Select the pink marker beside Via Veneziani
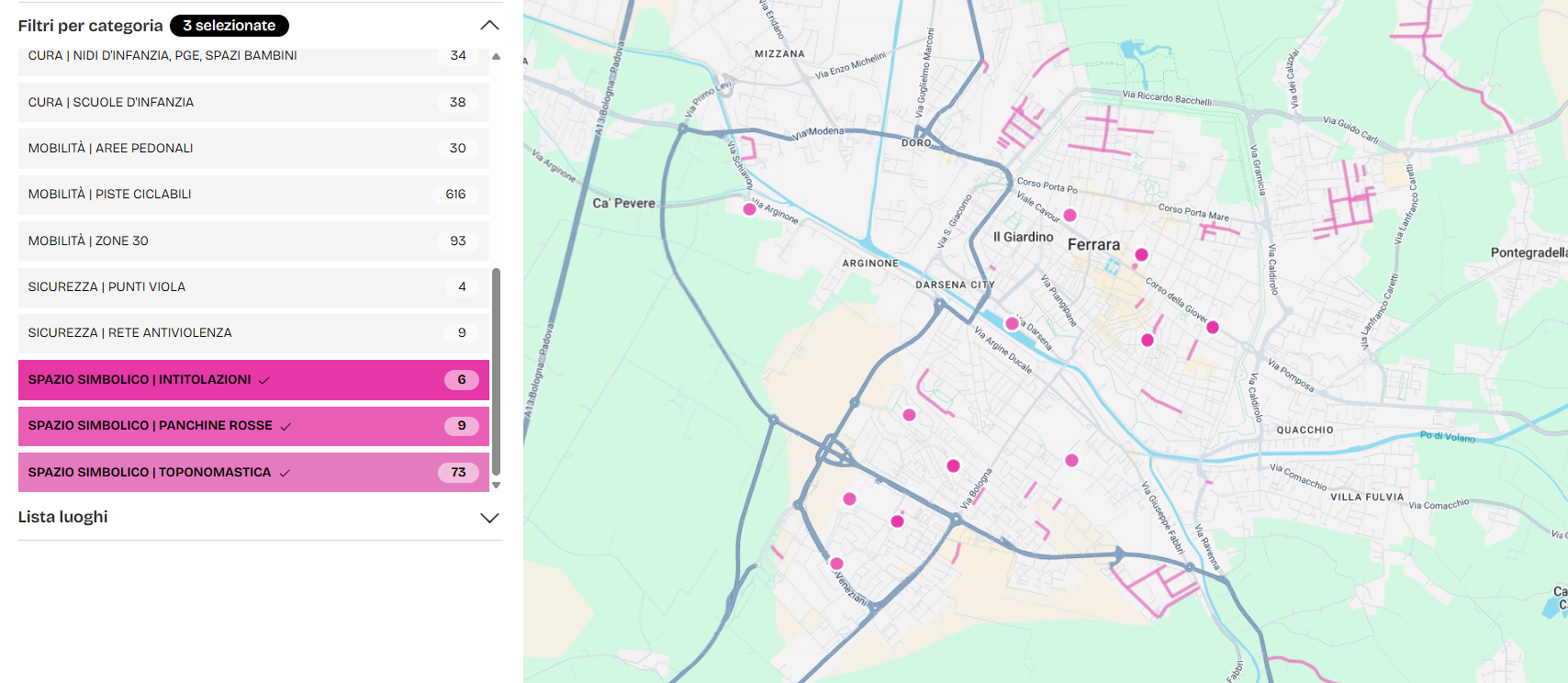The width and height of the screenshot is (1568, 683). pos(836,564)
